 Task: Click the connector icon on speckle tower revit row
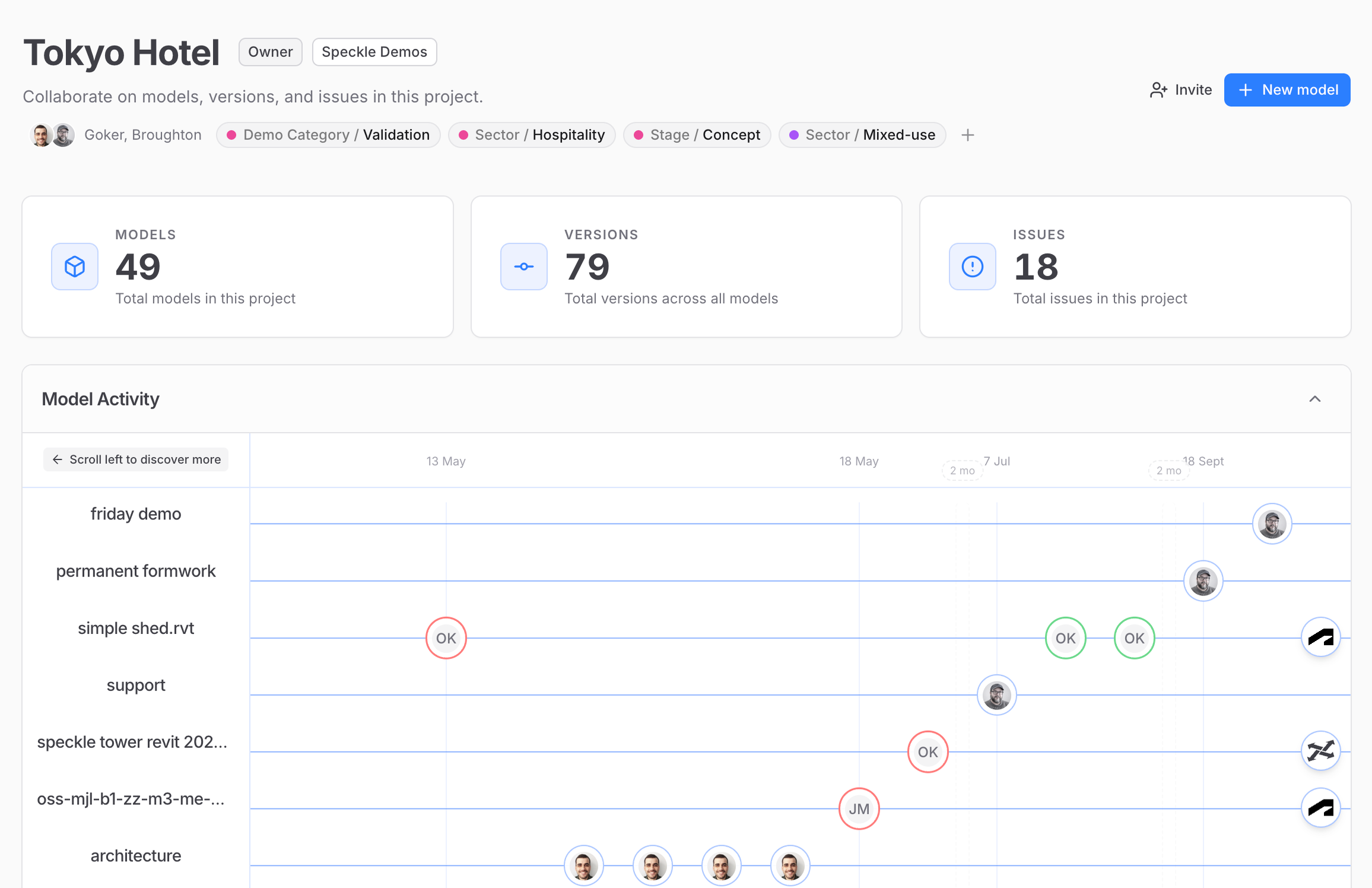click(1320, 751)
